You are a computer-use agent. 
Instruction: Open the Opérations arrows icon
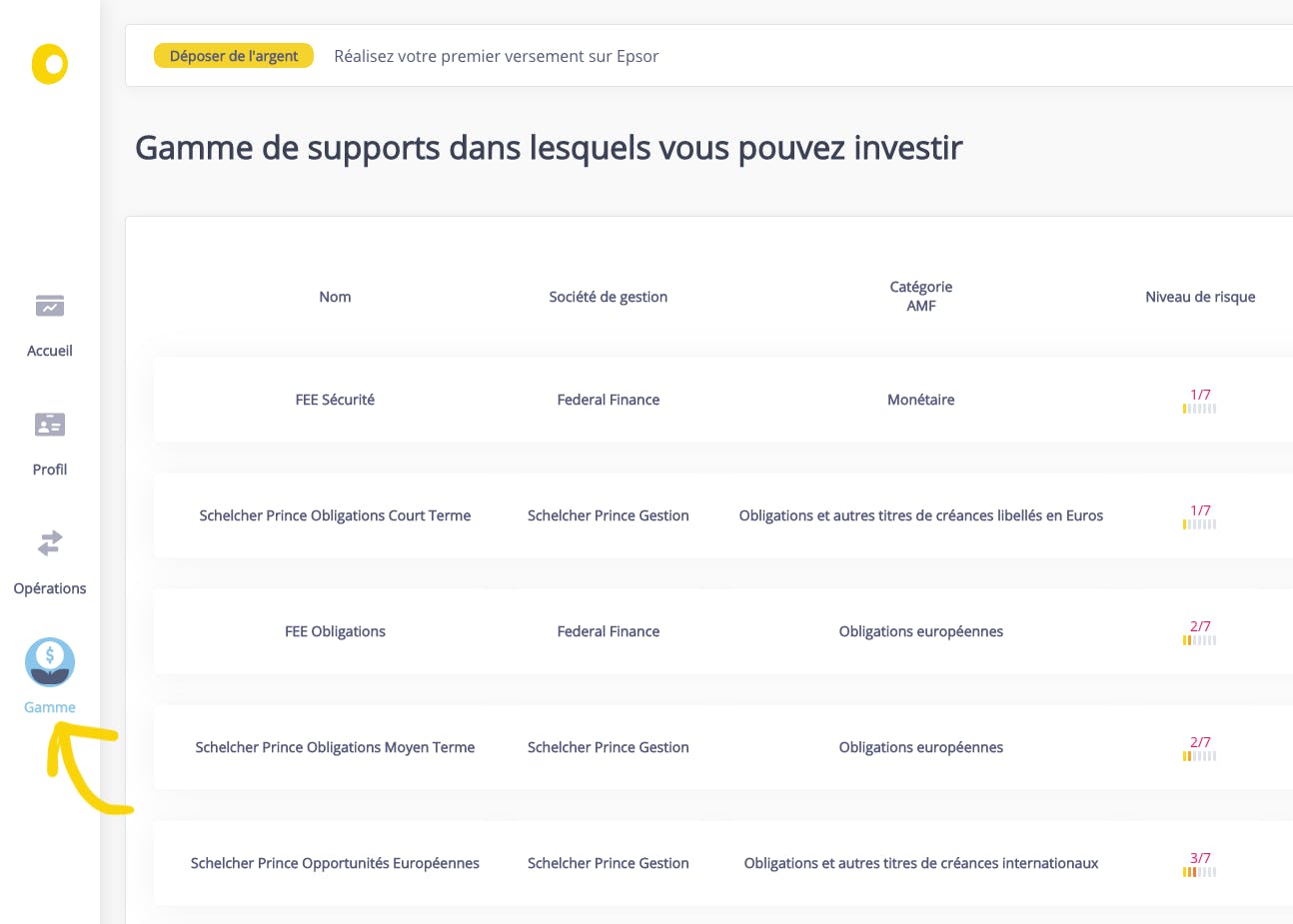[50, 543]
